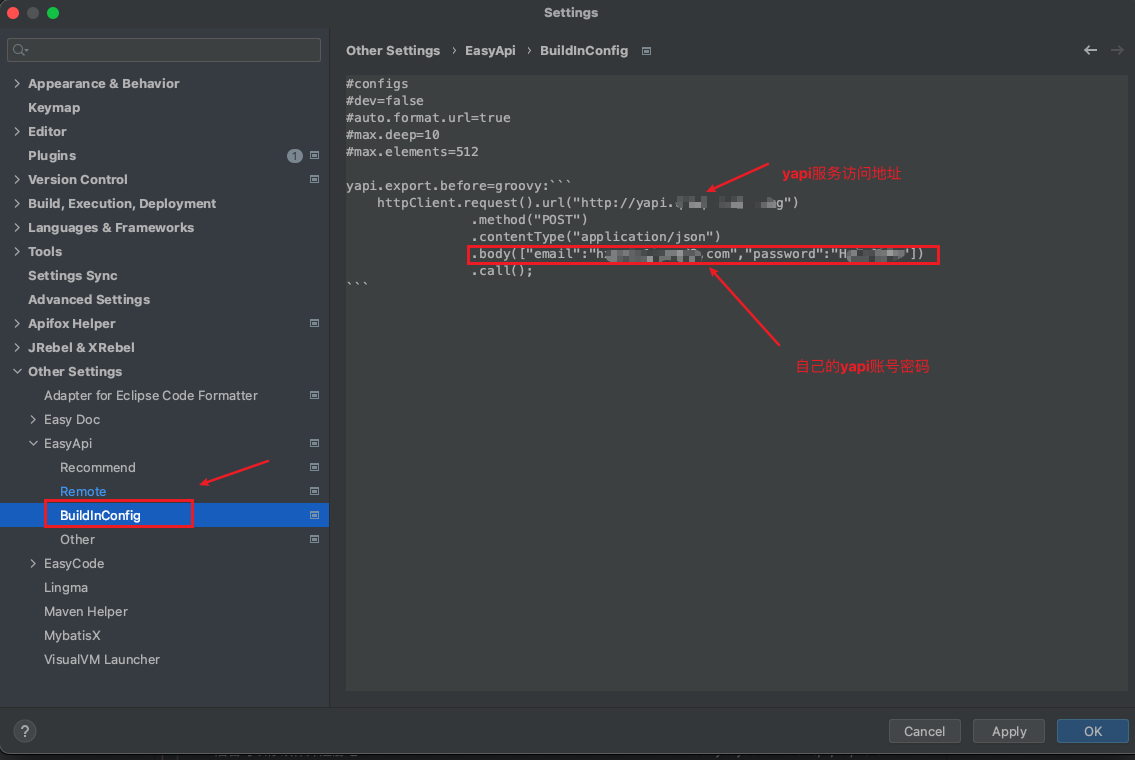Collapse the Other Settings section
Screen dimensions: 1135x760
[17, 371]
